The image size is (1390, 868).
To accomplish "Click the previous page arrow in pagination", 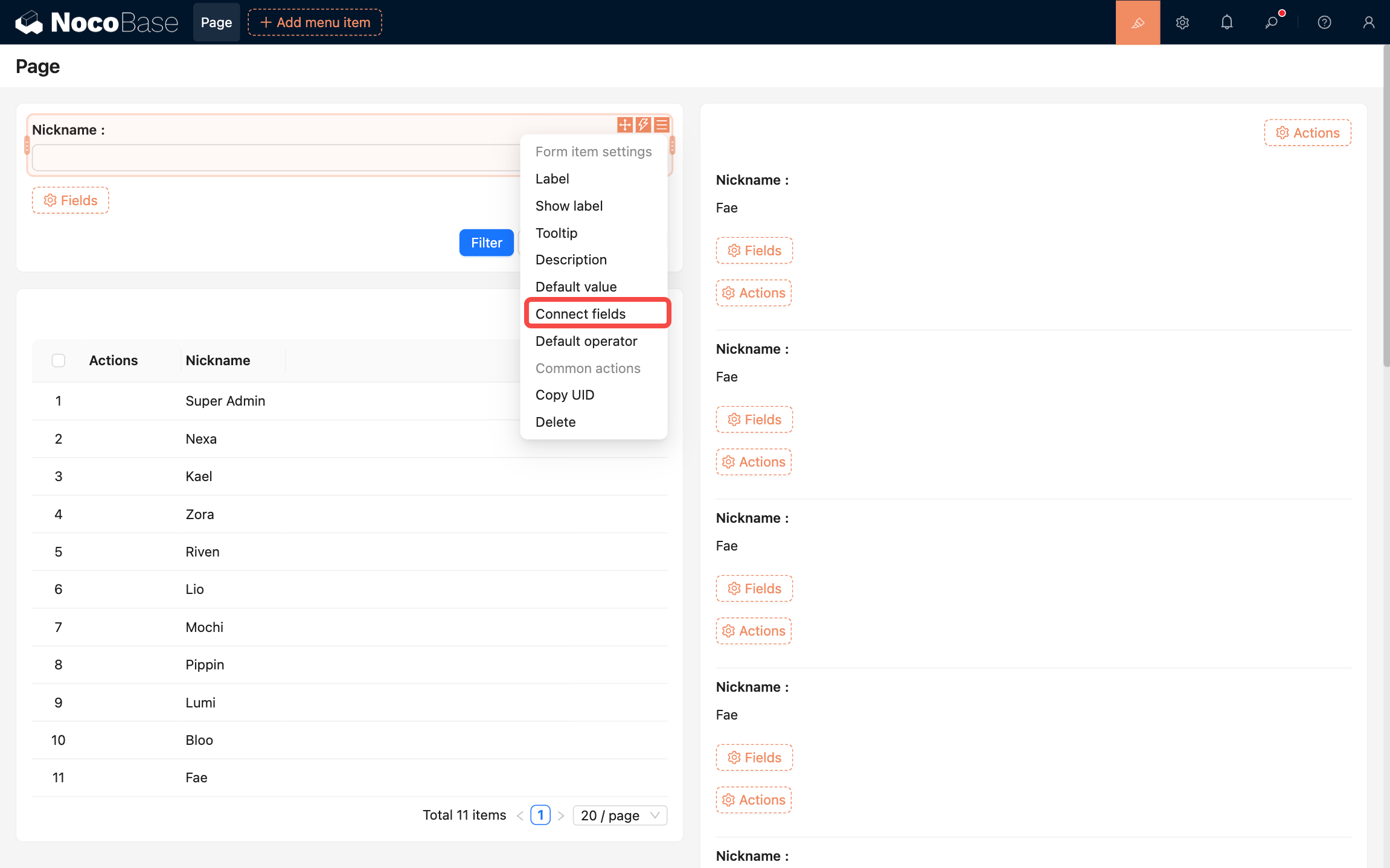I will [520, 815].
